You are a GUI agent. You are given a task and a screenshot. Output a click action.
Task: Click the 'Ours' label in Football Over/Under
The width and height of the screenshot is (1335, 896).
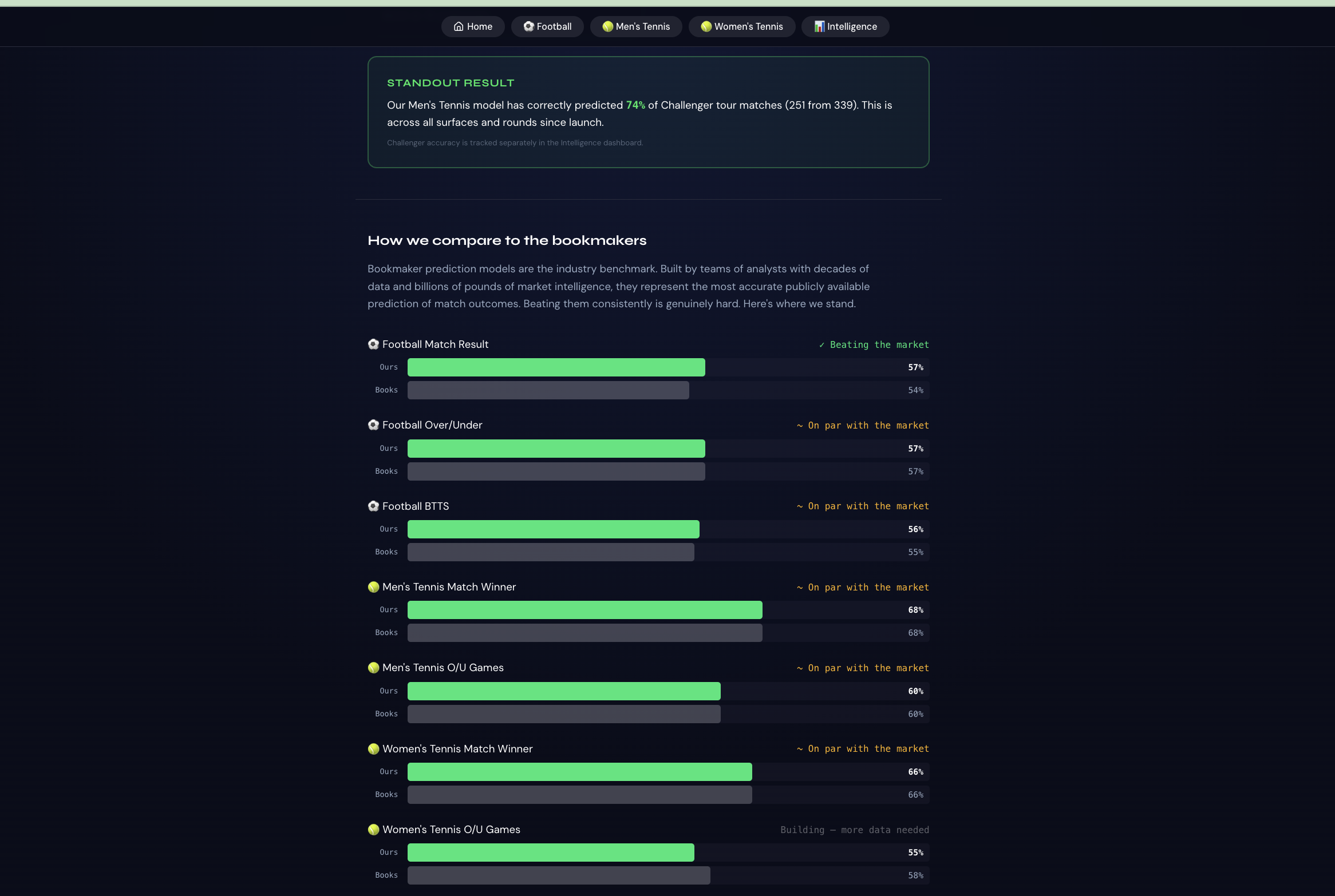coord(389,449)
